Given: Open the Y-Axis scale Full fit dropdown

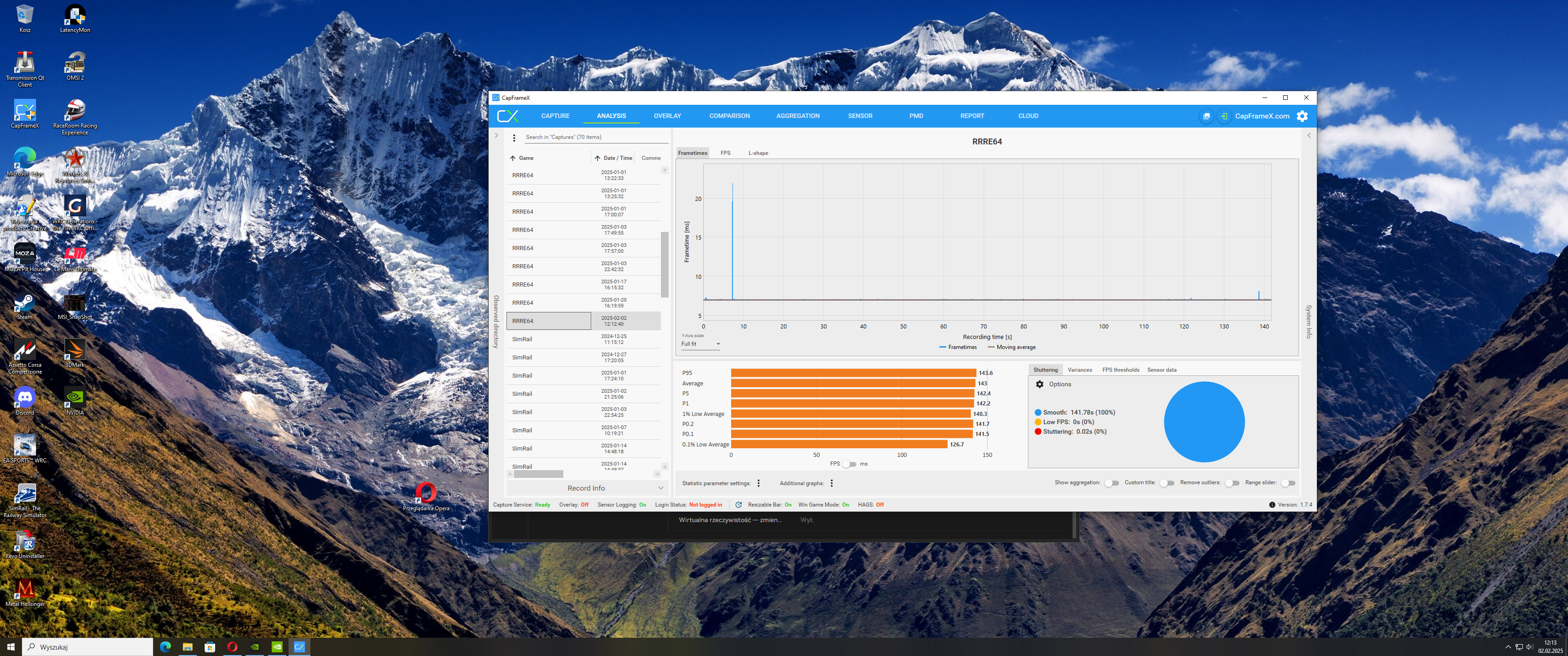Looking at the screenshot, I should click(x=701, y=344).
